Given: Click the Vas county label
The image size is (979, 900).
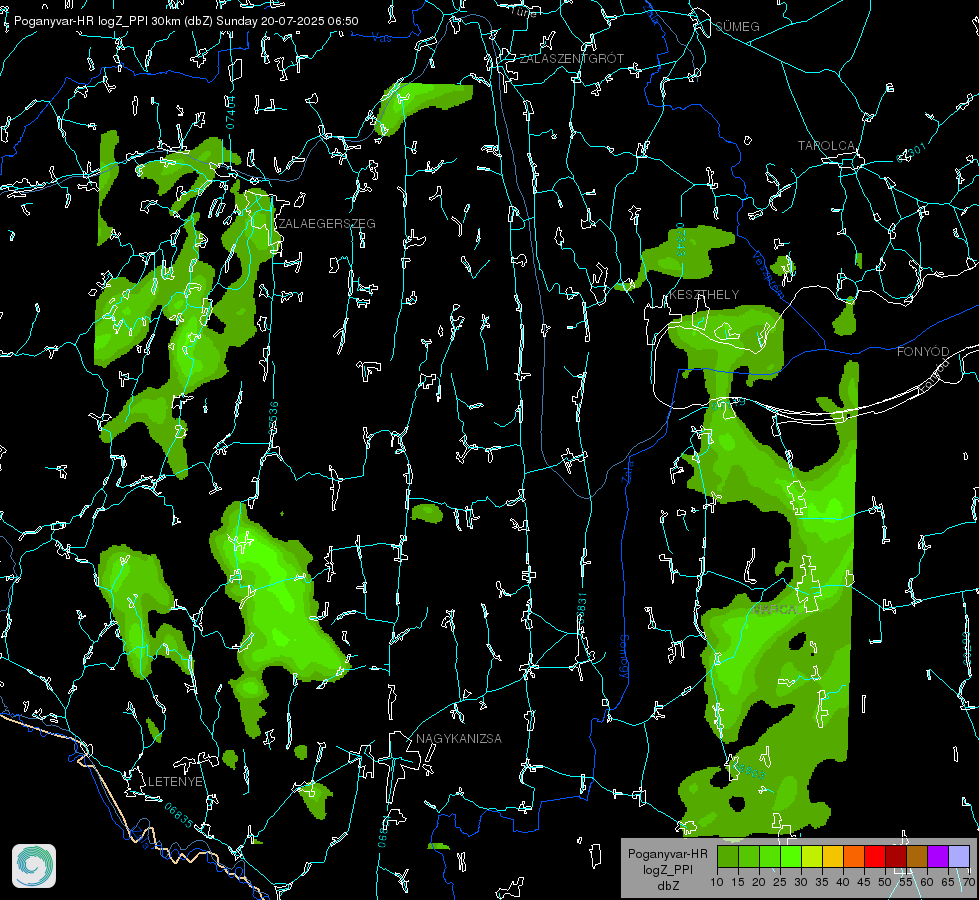Looking at the screenshot, I should (x=382, y=38).
